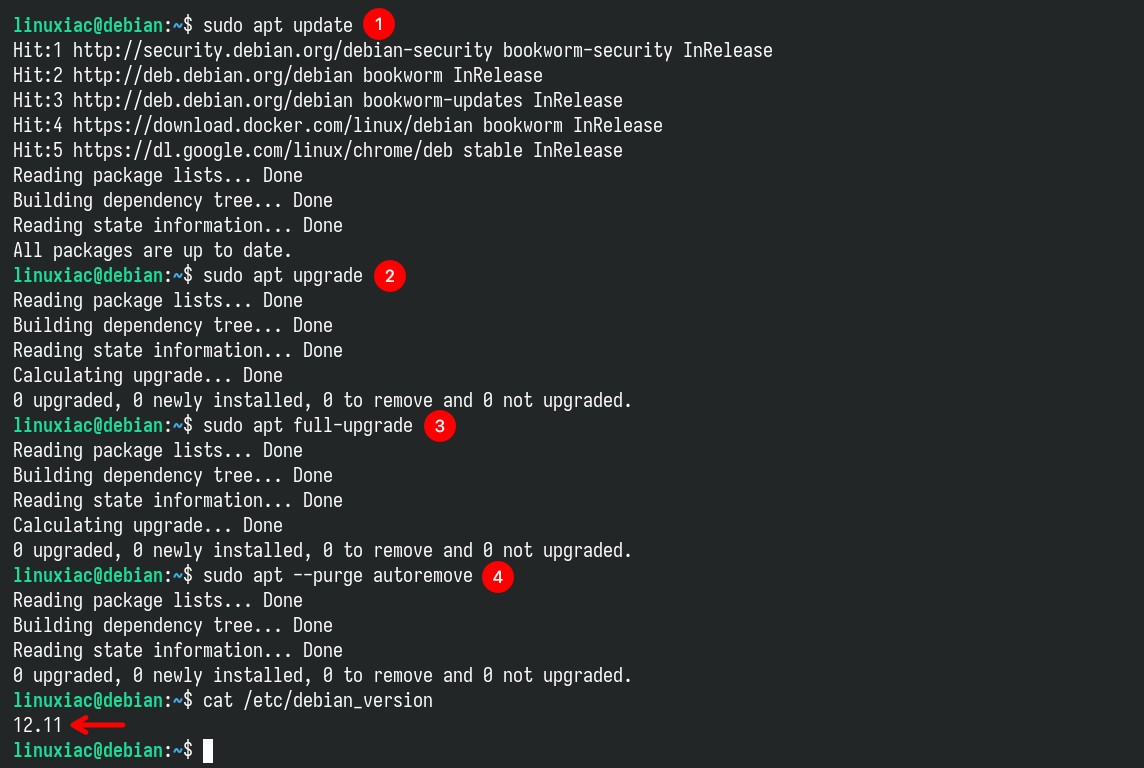Click the 'sudo apt full-upgrade' command text
1144x768 pixels.
tap(307, 426)
